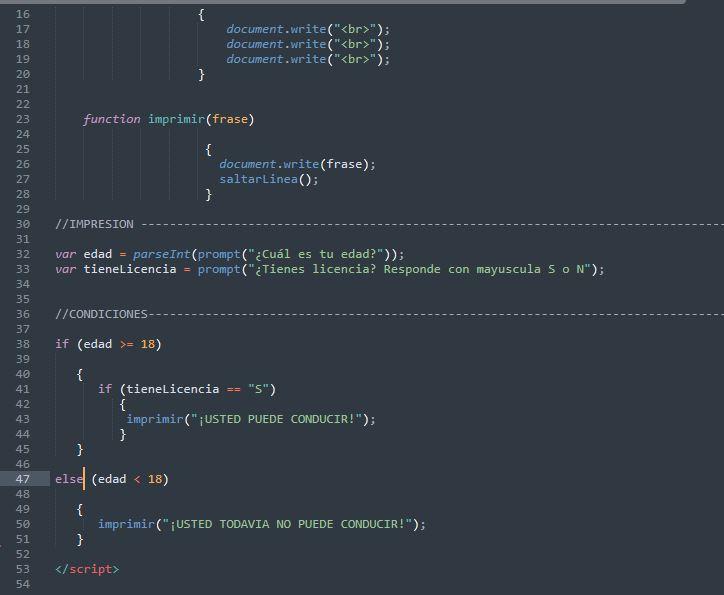Click the "function" keyword on line 23
Screen dimensions: 724x595
pos(112,119)
